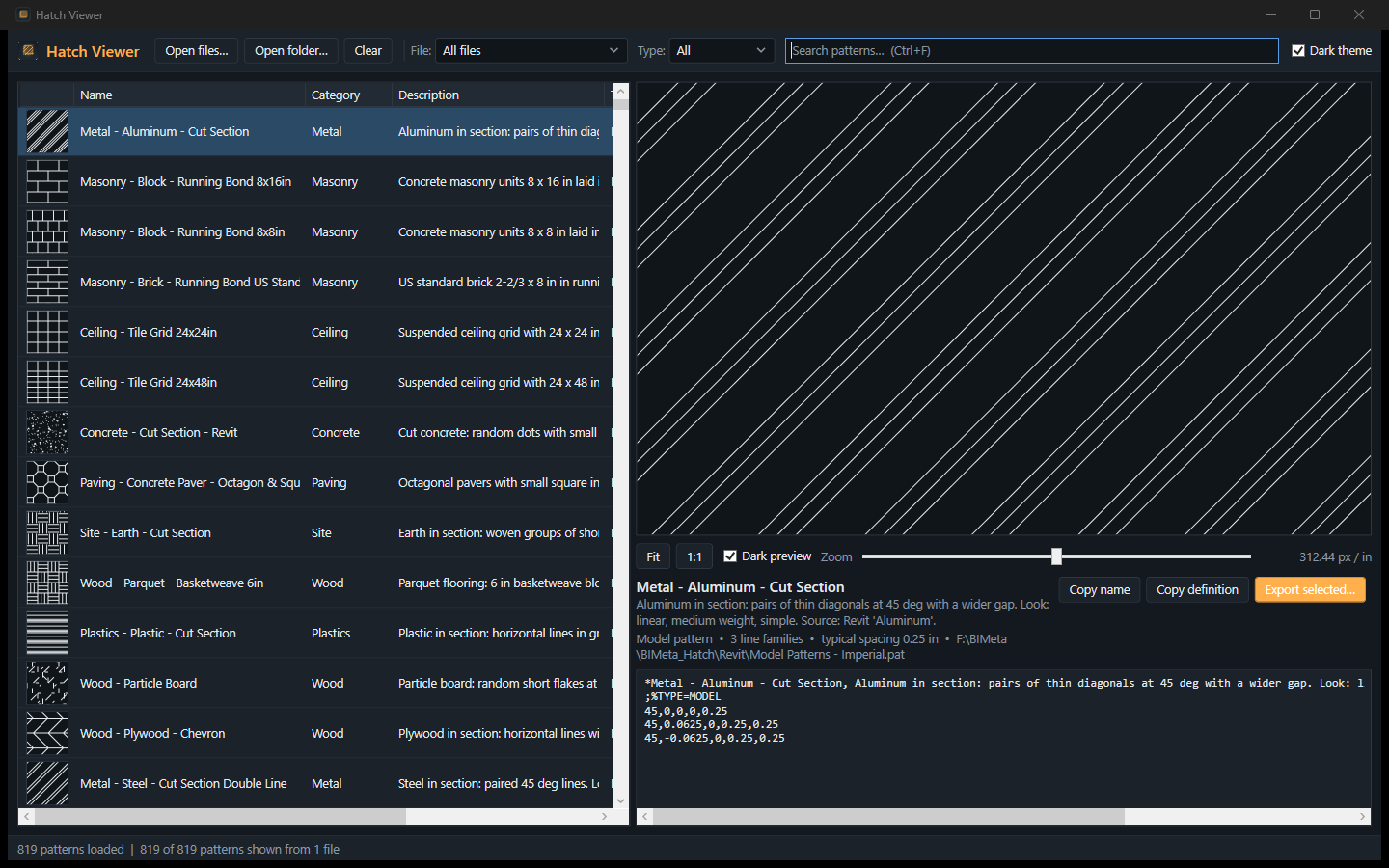Click description cell 'Octagonal pavers with small square'
The image size is (1389, 868).
(499, 482)
